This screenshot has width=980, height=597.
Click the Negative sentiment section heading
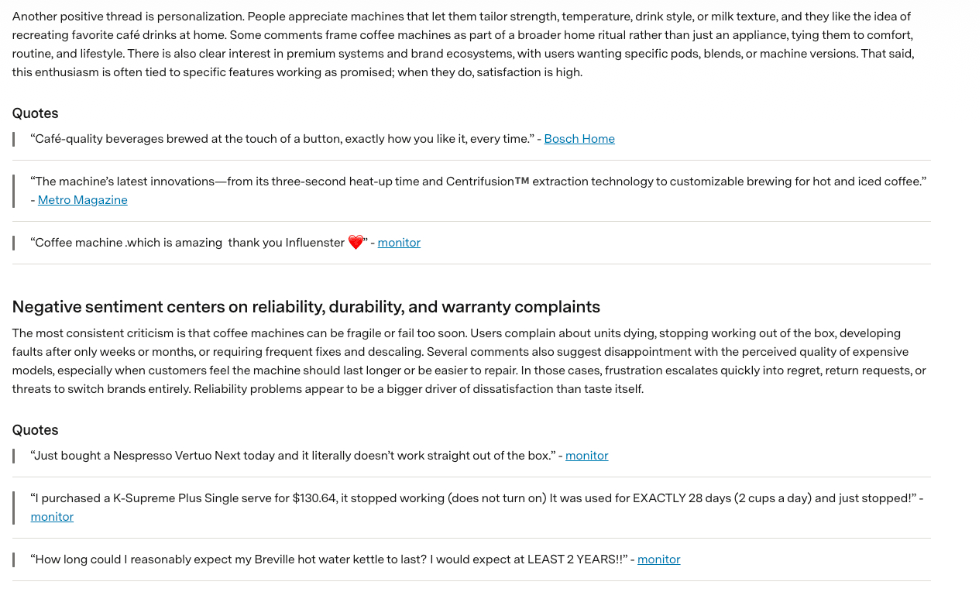(306, 307)
